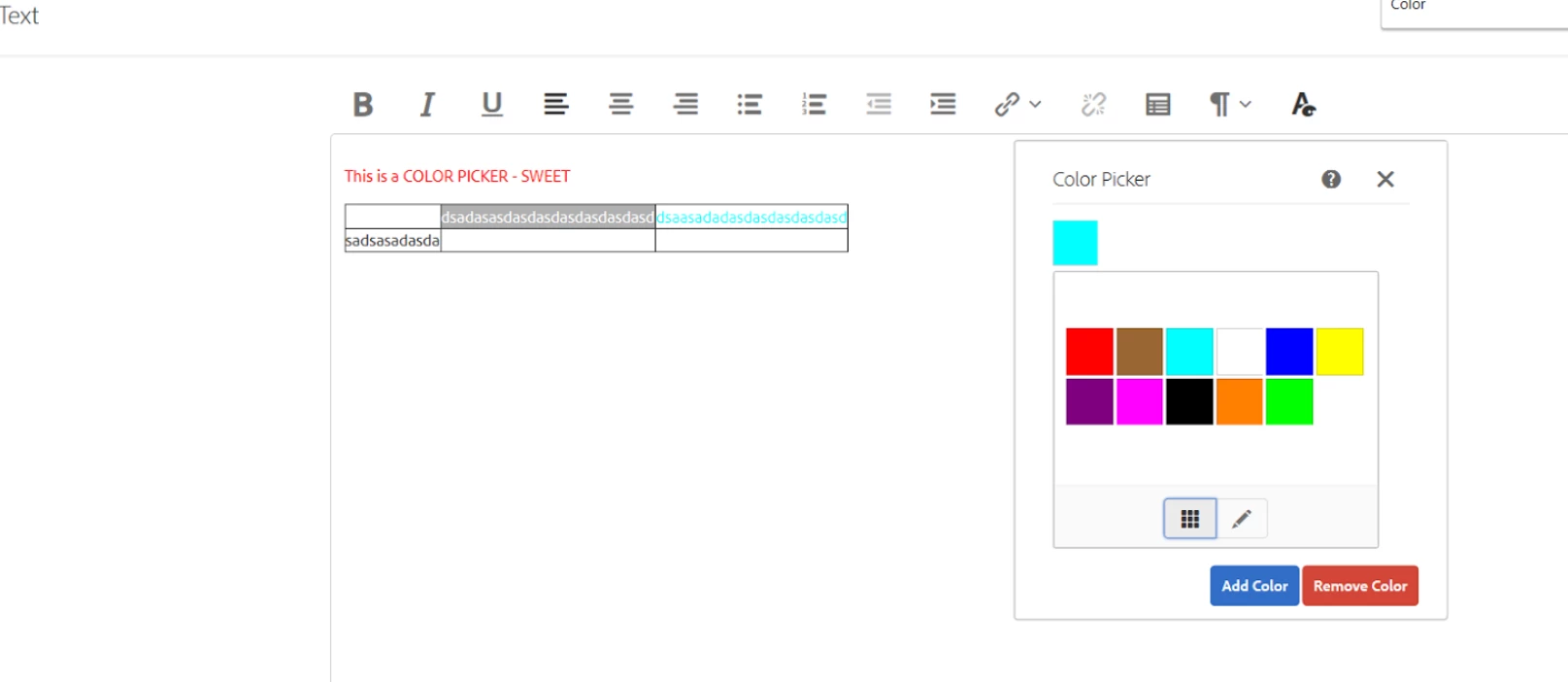Click the text color picker toolbar icon
This screenshot has width=1568, height=682.
tap(1303, 104)
